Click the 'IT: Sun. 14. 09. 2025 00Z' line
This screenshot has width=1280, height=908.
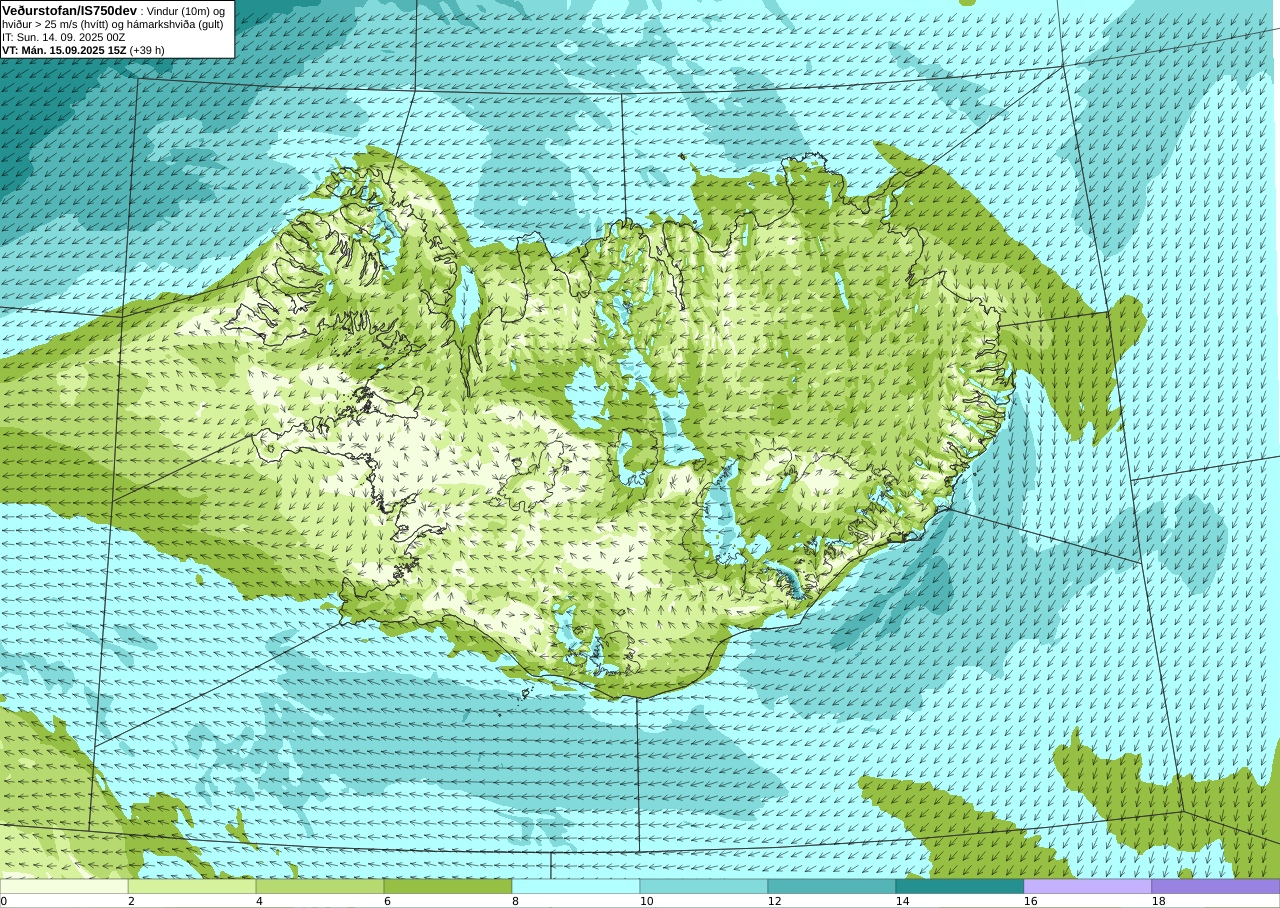pos(64,37)
